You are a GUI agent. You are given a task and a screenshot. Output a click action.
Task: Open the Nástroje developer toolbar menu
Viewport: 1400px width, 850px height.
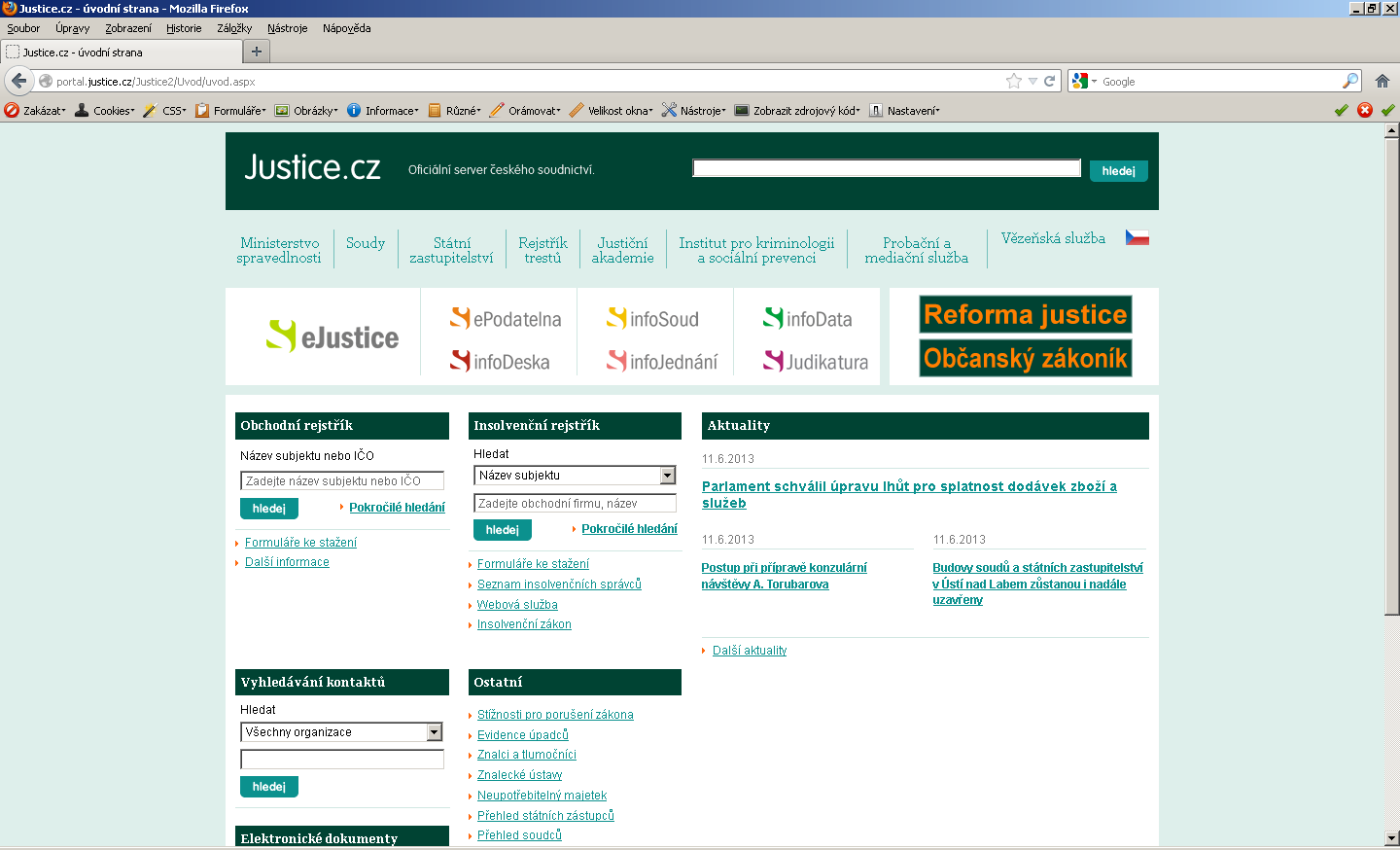(x=694, y=111)
